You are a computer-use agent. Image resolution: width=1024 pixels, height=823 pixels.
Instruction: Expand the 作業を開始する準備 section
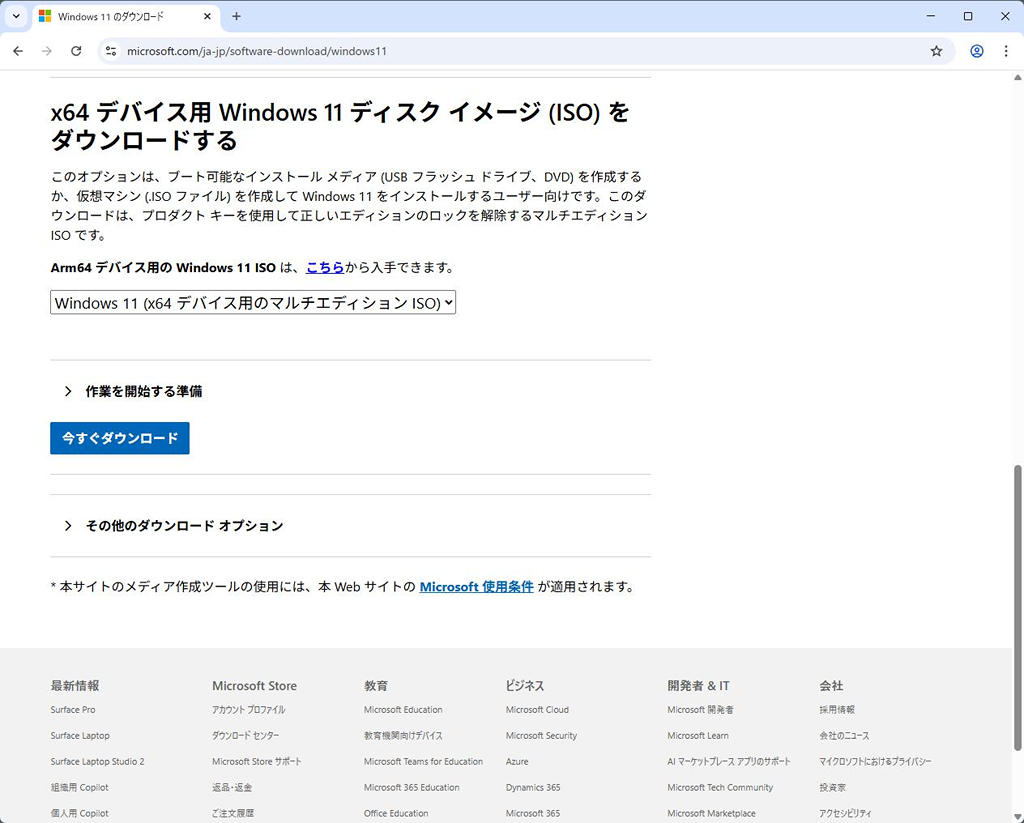click(x=143, y=391)
